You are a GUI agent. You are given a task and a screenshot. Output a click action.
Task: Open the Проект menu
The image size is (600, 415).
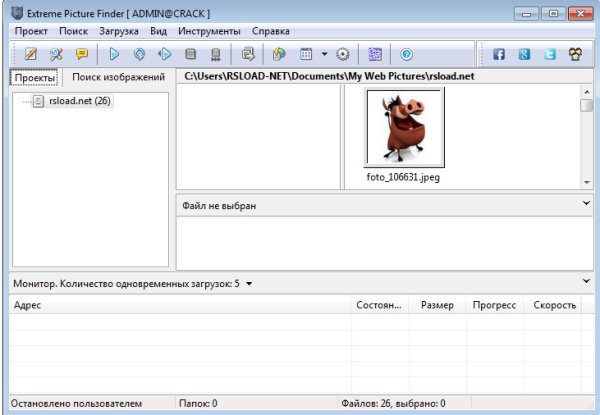[31, 31]
